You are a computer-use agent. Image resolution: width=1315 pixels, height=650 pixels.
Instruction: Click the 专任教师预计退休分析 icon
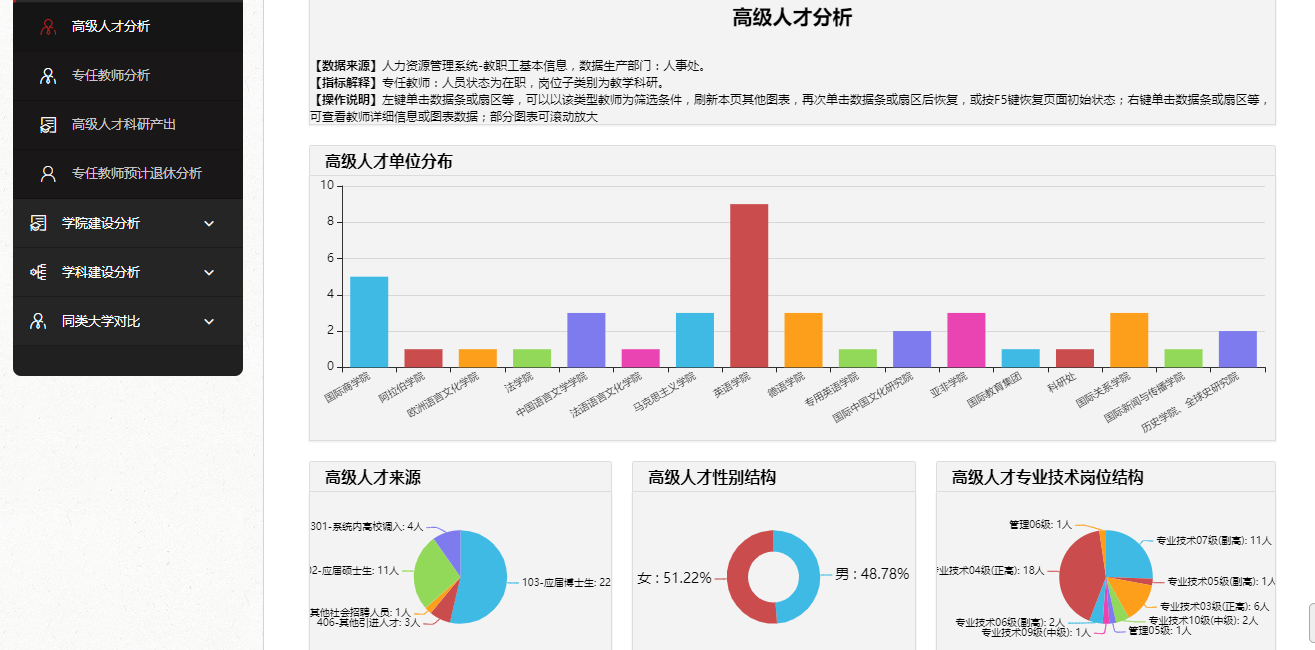(47, 174)
